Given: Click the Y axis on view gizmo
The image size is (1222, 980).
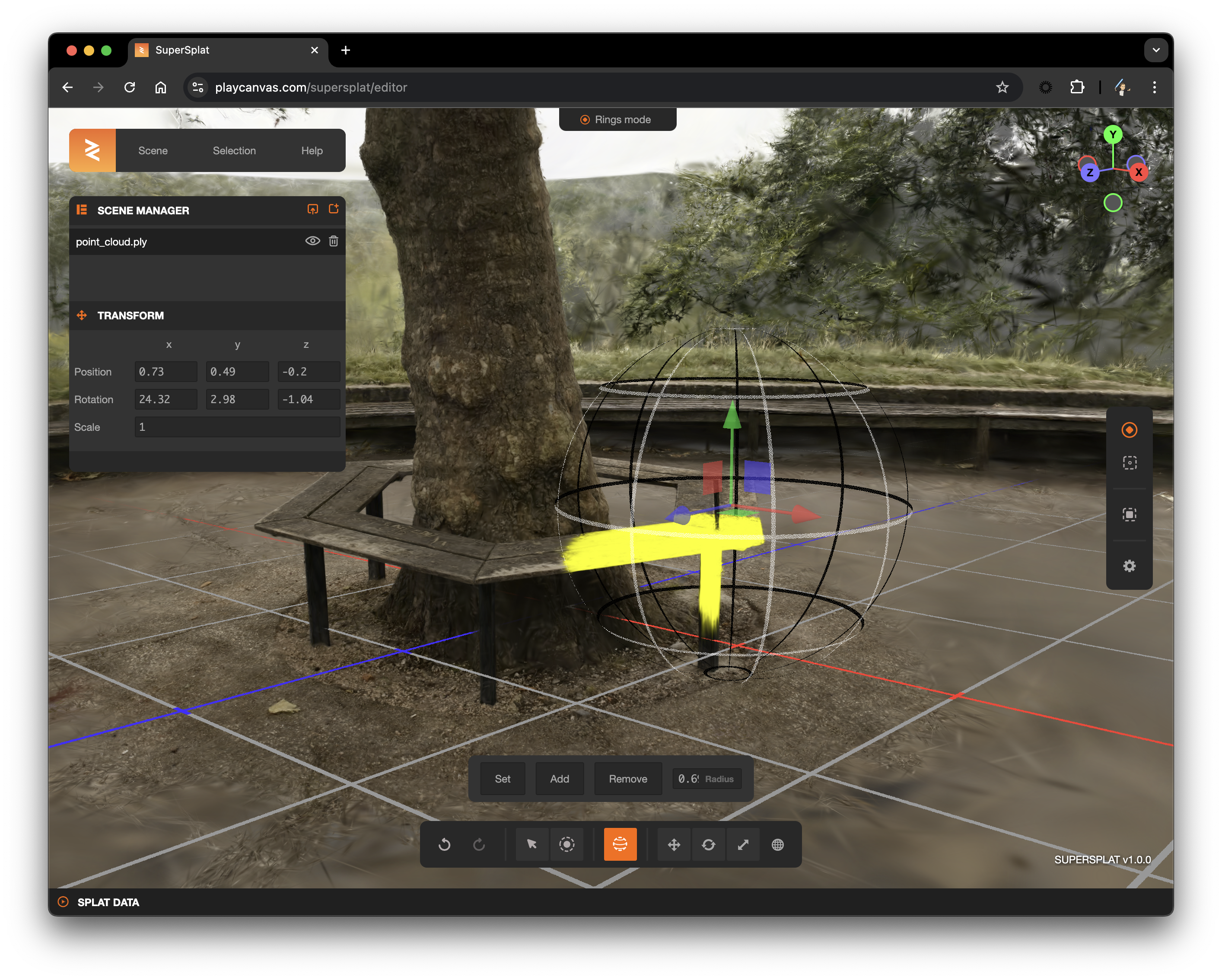Looking at the screenshot, I should (1113, 134).
